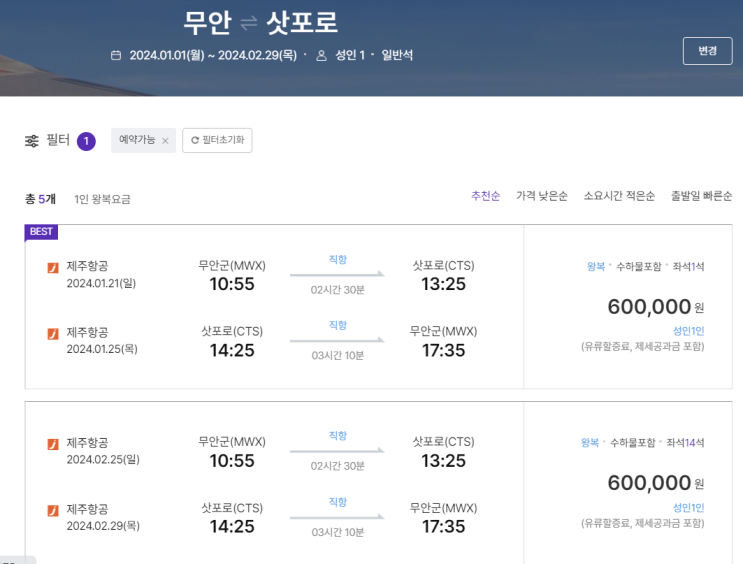
Task: Sort results by 추천순
Action: 485,196
